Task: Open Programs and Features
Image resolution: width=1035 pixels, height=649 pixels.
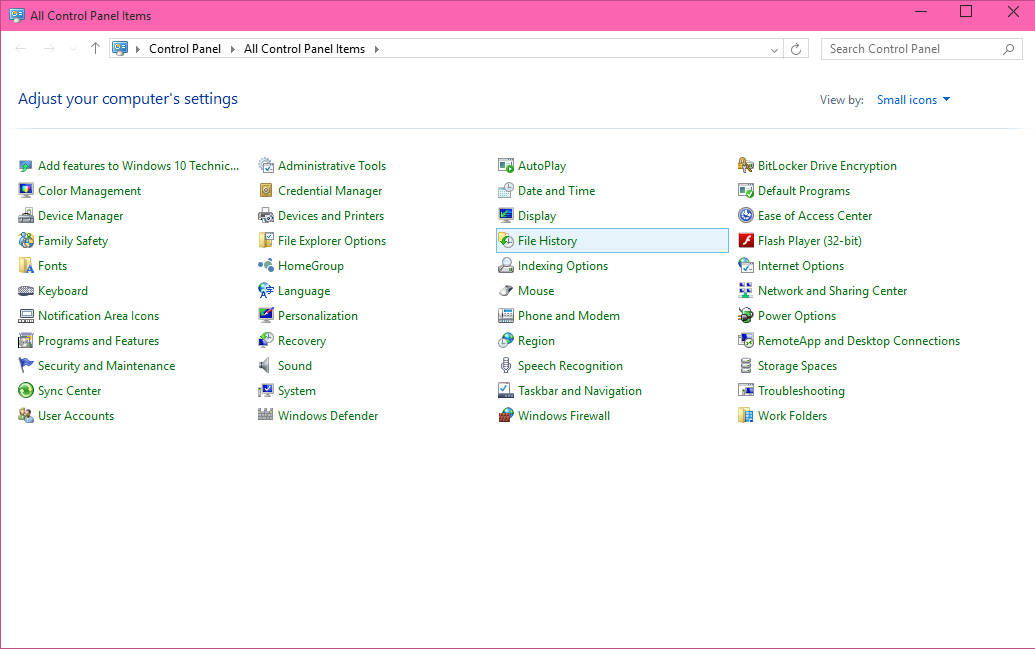Action: pos(98,341)
